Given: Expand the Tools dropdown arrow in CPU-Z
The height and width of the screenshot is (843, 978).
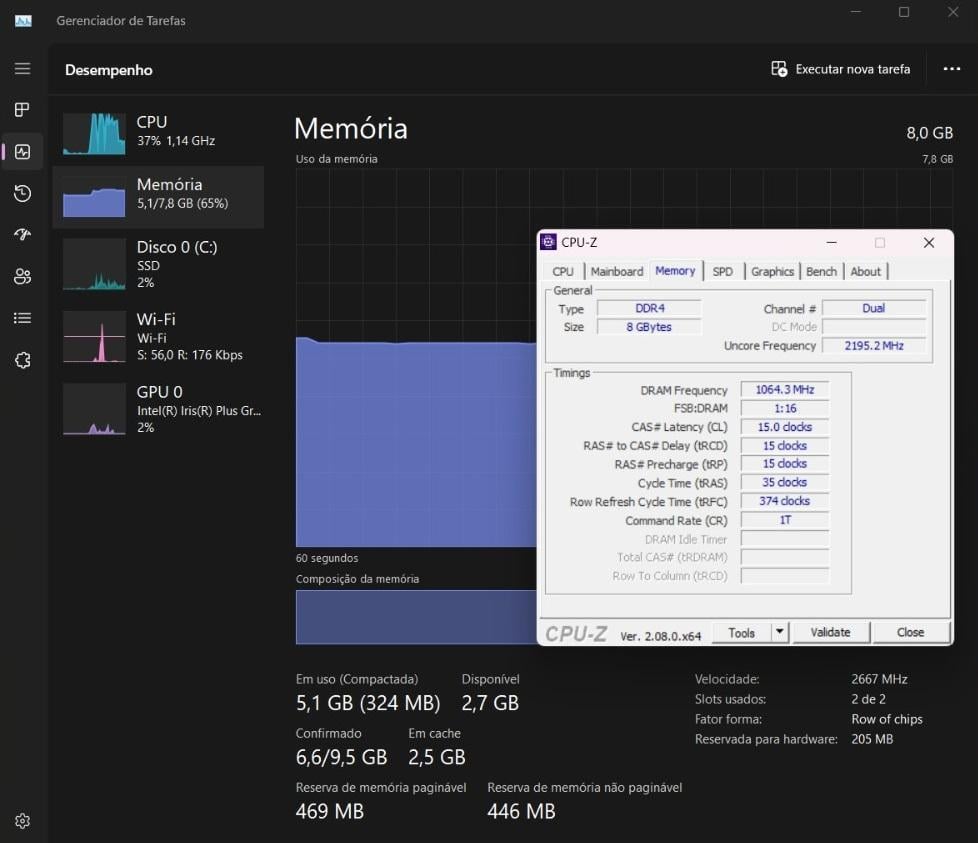Looking at the screenshot, I should pos(780,632).
